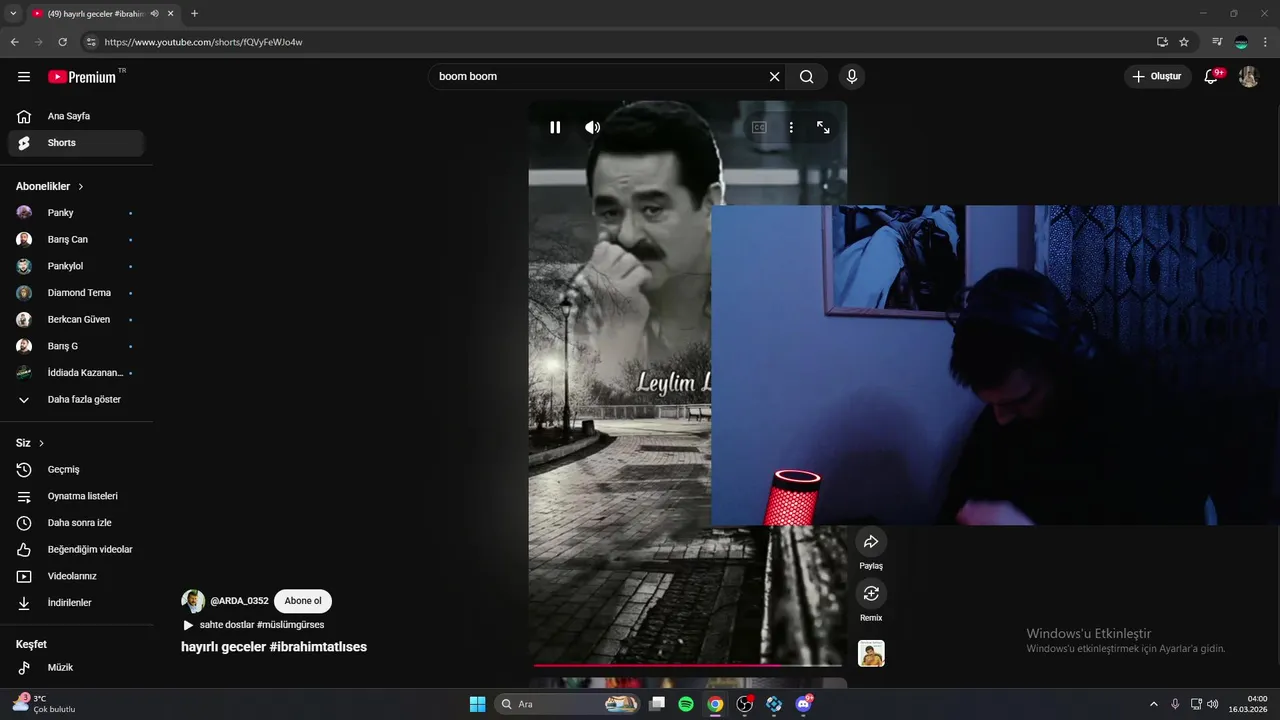Open the sound thumbnail for this Short
The image size is (1280, 720).
click(x=871, y=653)
